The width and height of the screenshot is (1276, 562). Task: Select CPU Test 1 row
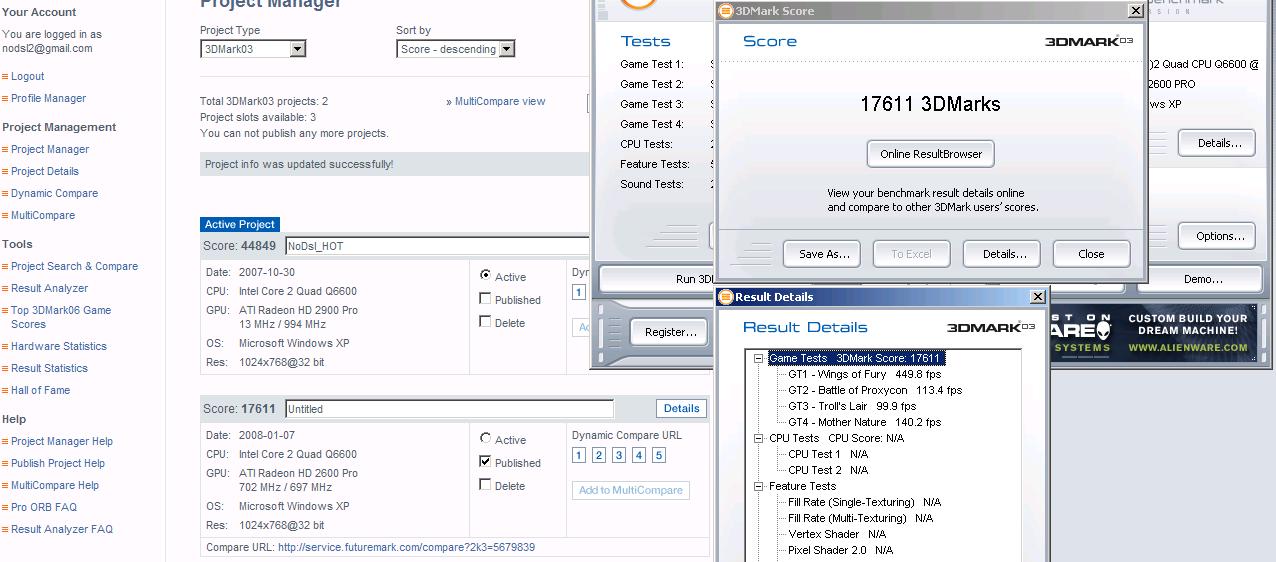coord(828,454)
